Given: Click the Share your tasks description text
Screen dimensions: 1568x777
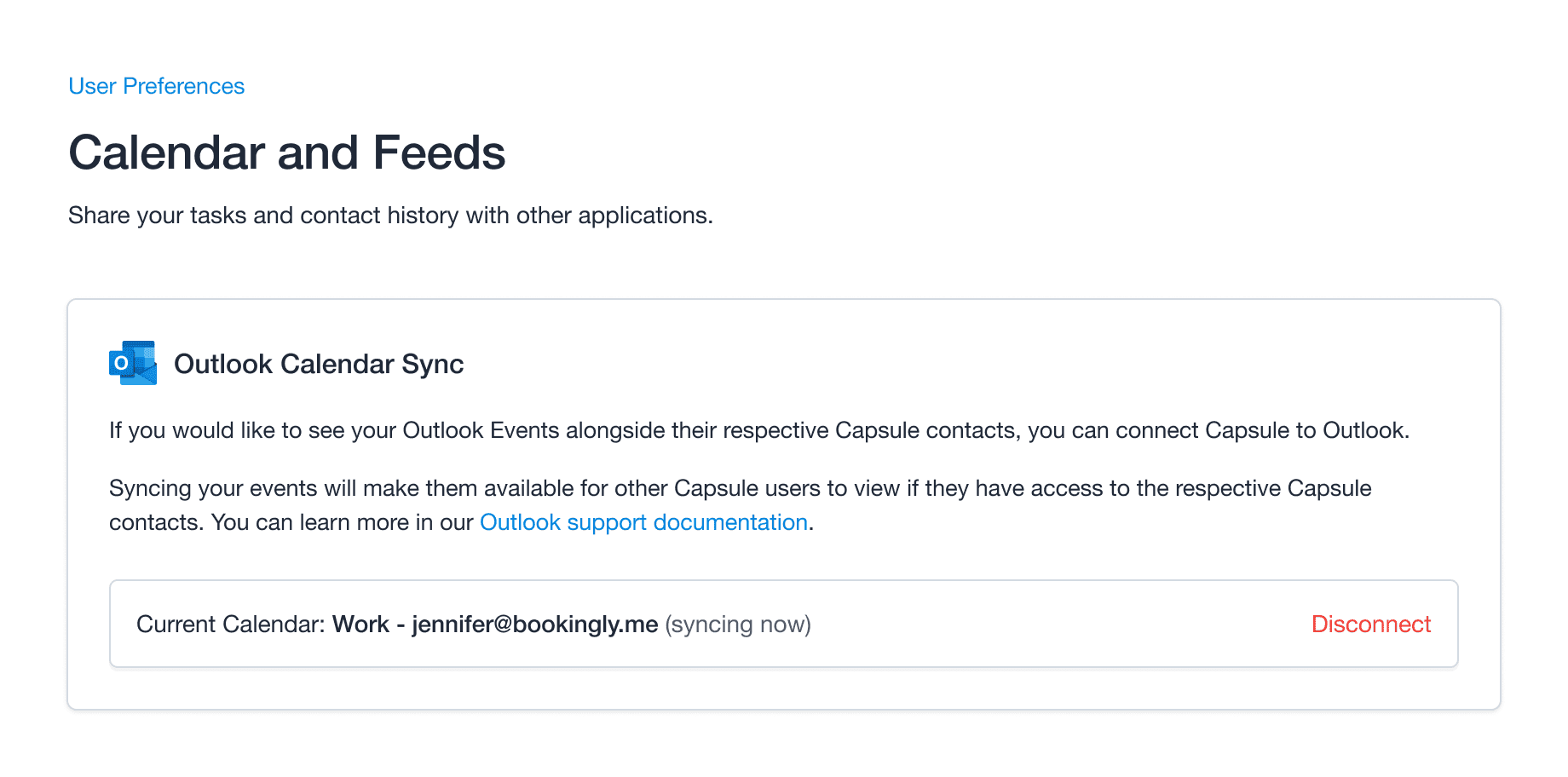Looking at the screenshot, I should pos(390,216).
